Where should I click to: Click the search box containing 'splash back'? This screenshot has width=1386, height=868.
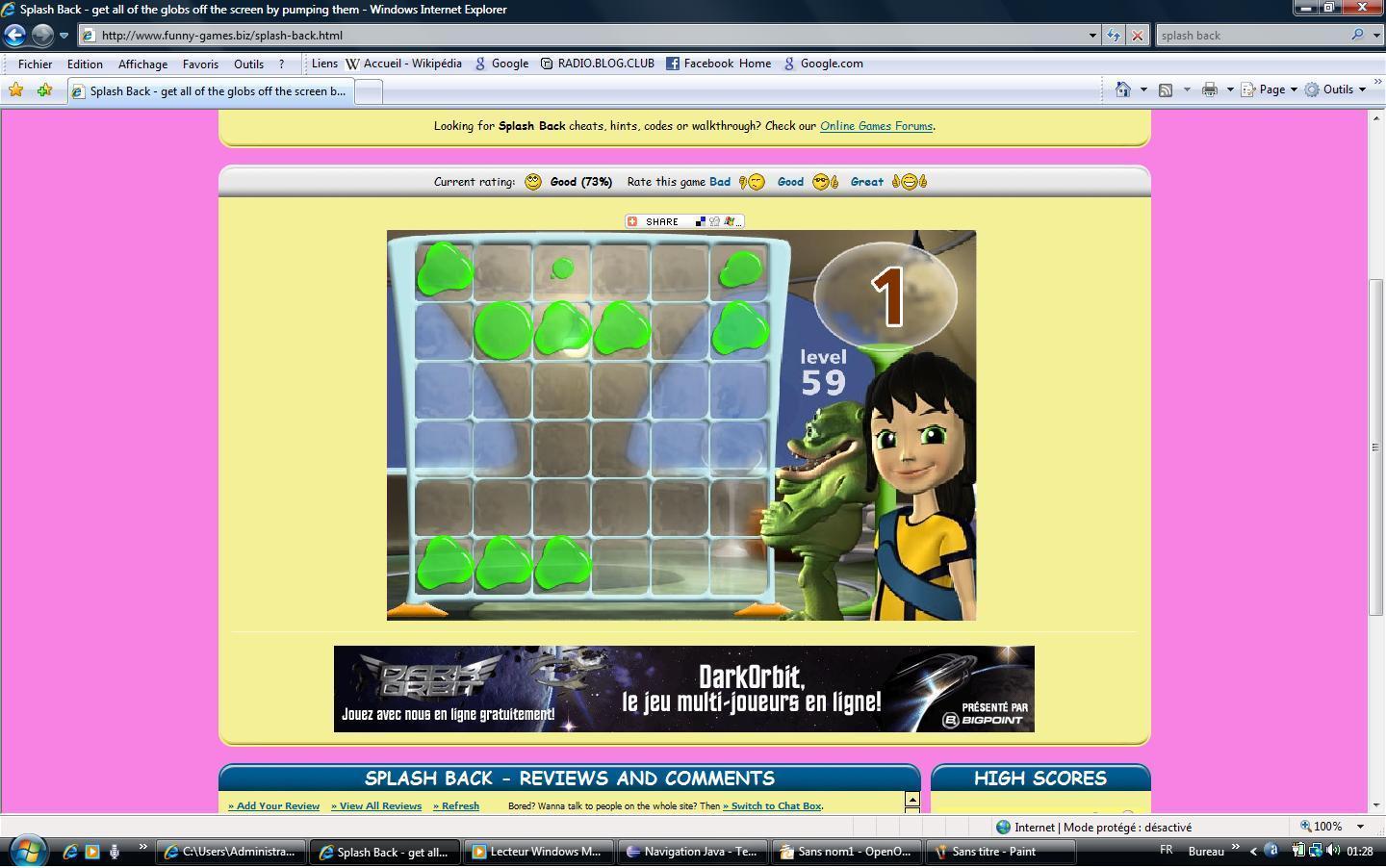point(1251,36)
